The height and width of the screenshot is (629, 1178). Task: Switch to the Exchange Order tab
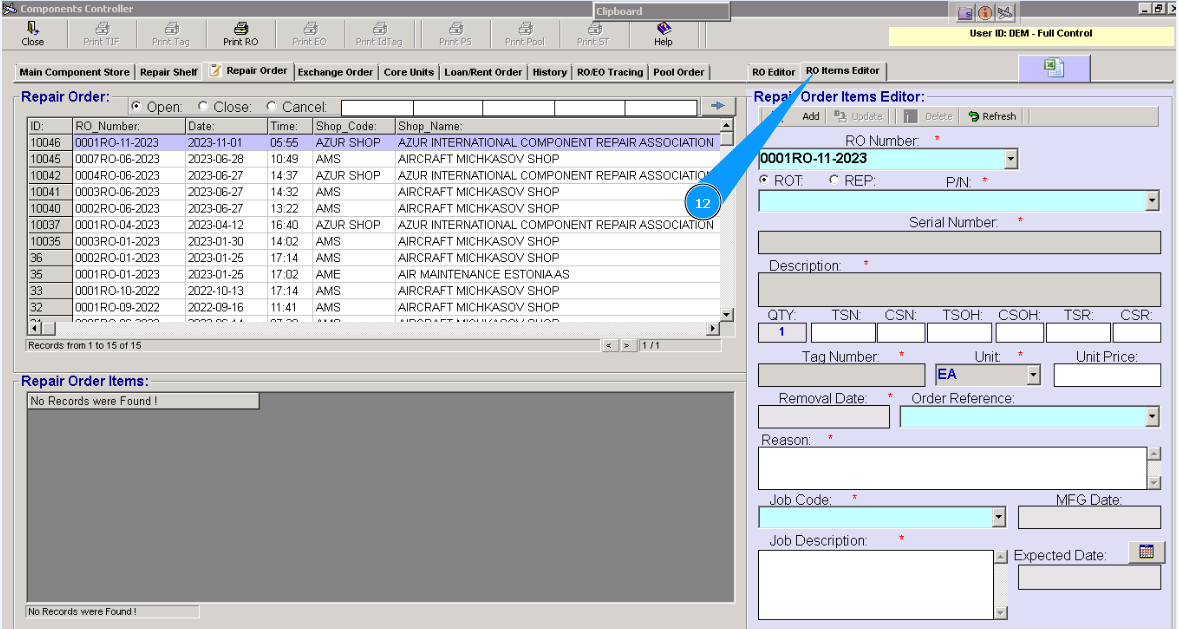pos(335,72)
